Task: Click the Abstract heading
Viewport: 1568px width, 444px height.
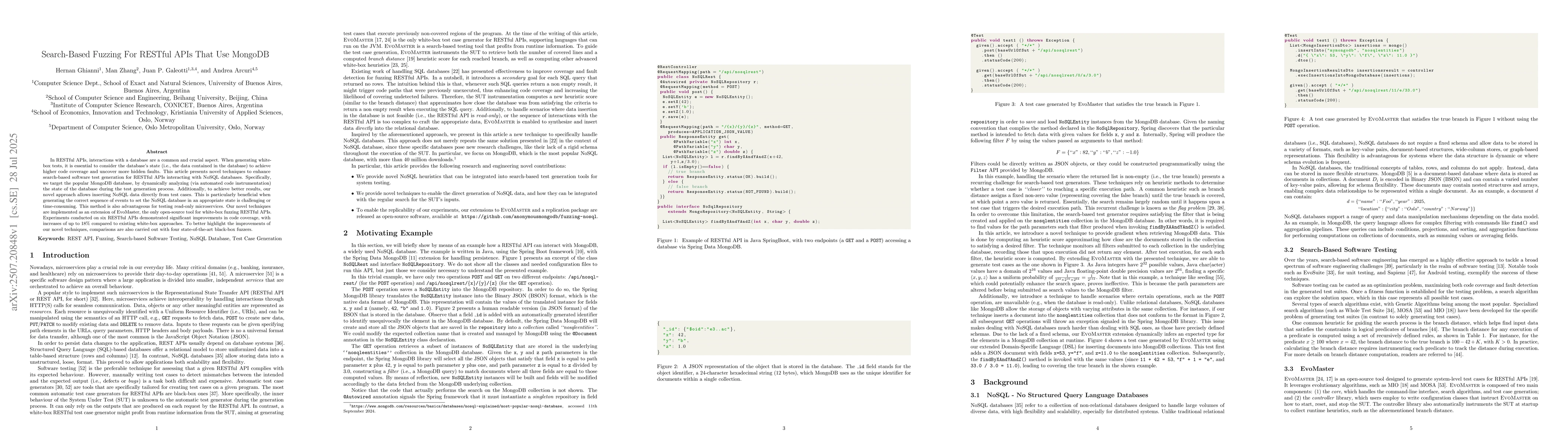Action: coord(156,152)
